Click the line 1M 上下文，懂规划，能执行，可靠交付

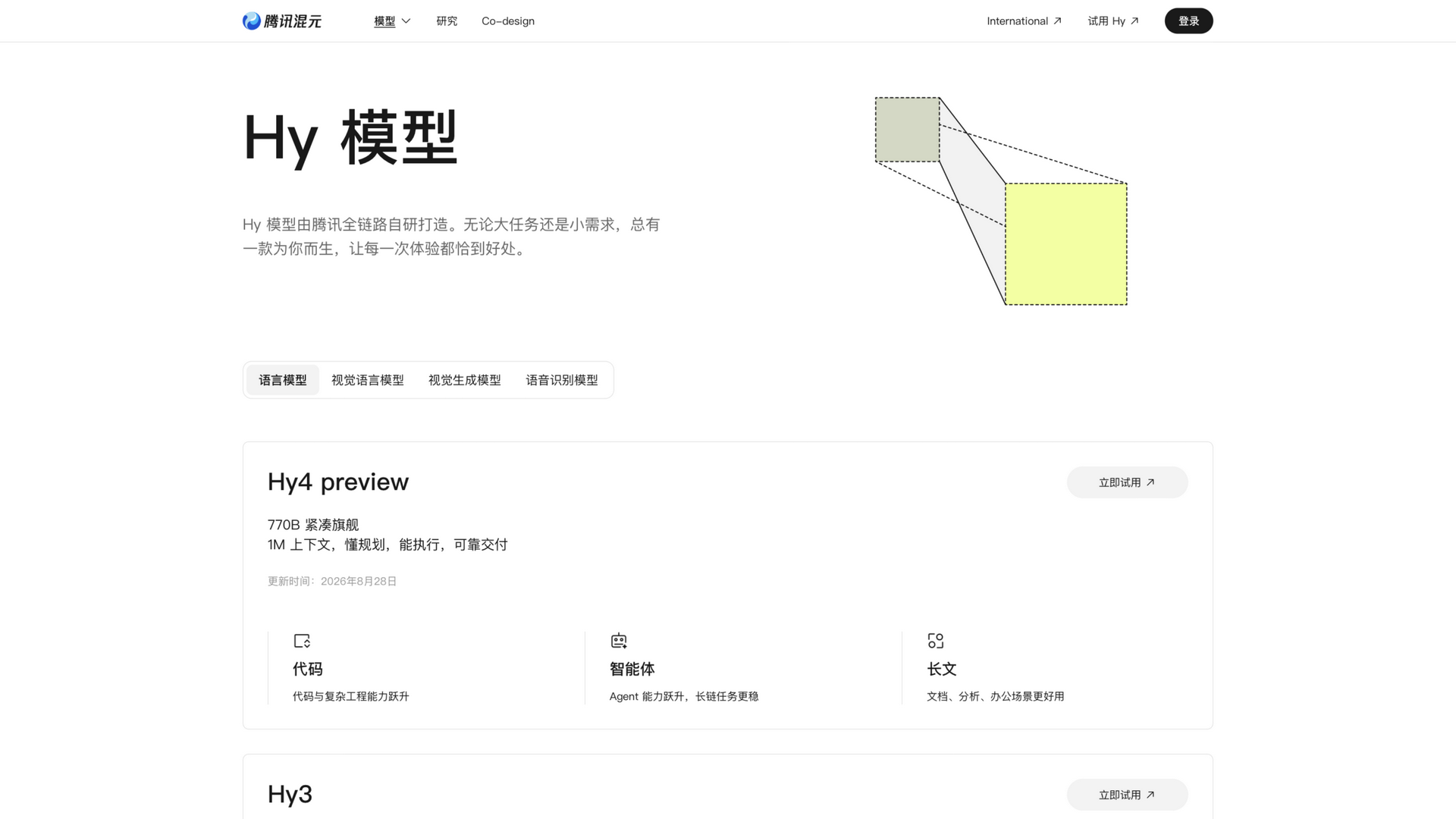pos(388,544)
